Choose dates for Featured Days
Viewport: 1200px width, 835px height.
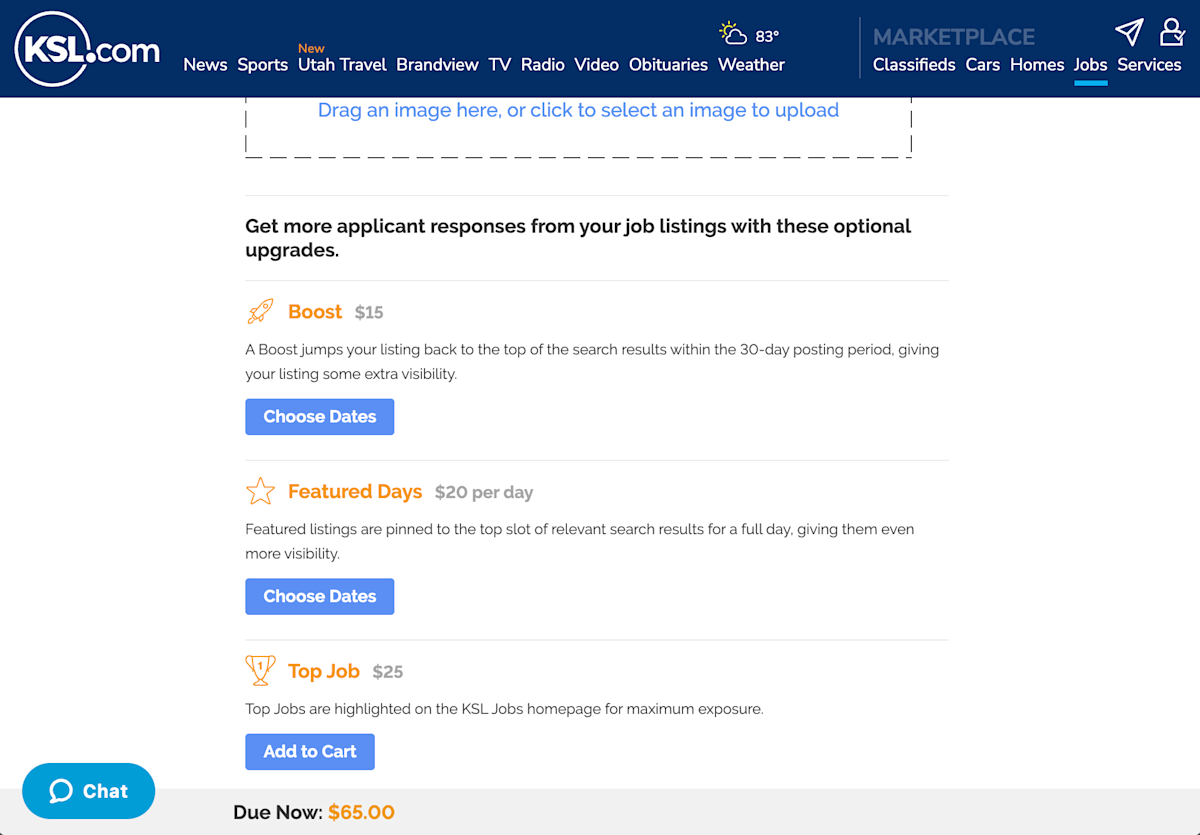tap(319, 596)
